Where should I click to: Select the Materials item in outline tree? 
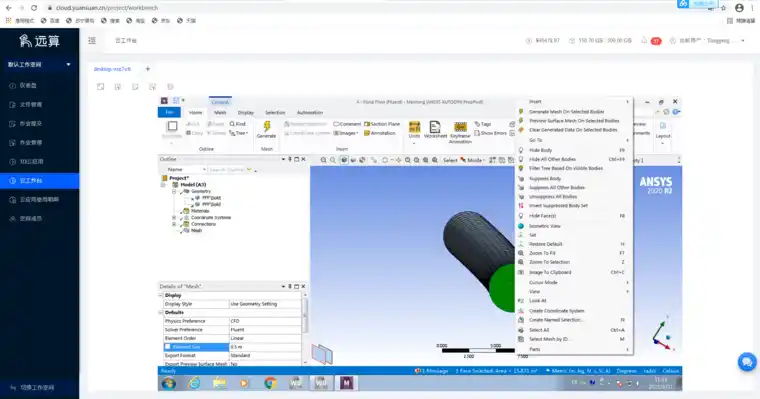[200, 211]
